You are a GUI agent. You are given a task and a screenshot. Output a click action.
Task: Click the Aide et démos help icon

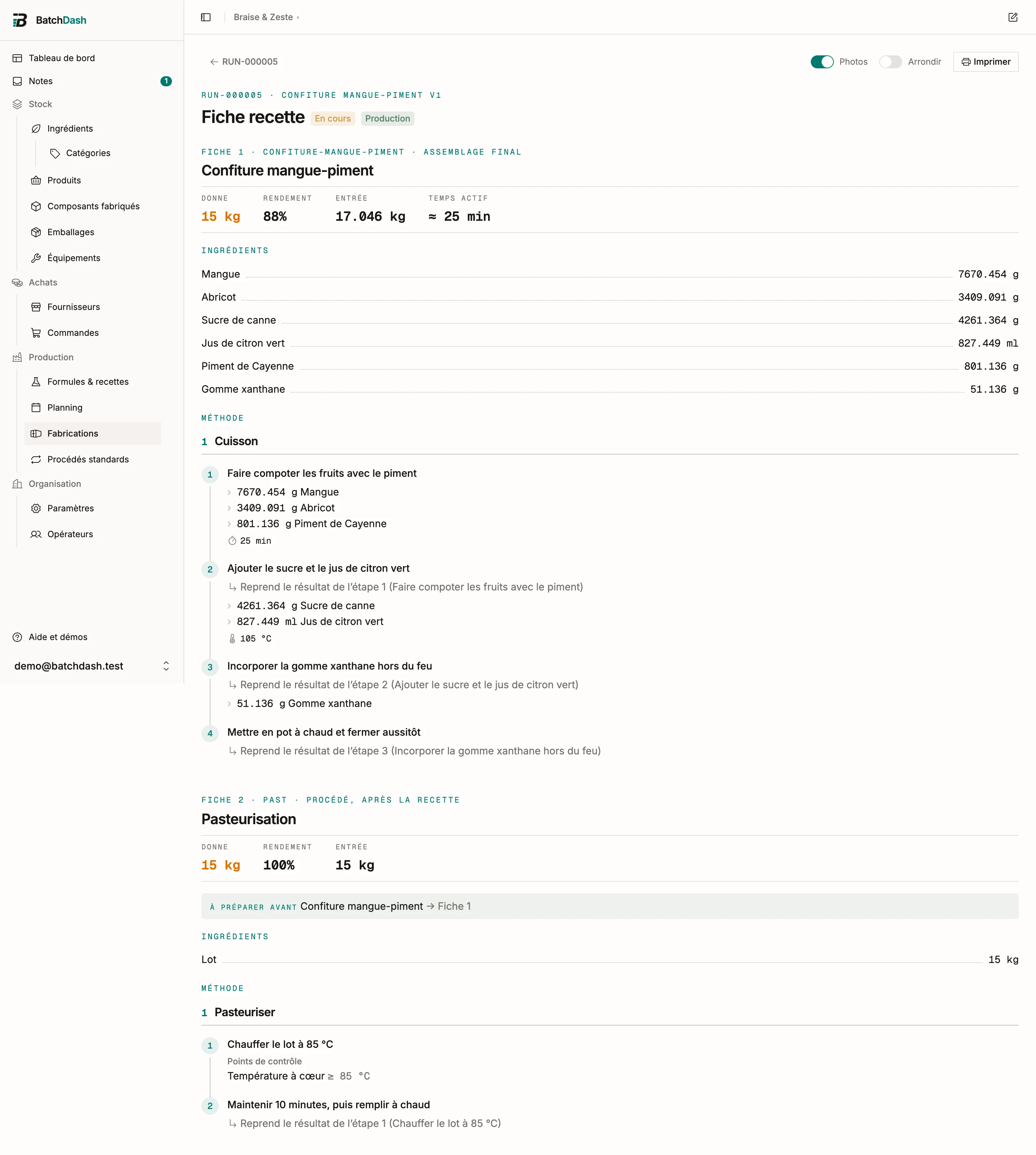(x=18, y=637)
